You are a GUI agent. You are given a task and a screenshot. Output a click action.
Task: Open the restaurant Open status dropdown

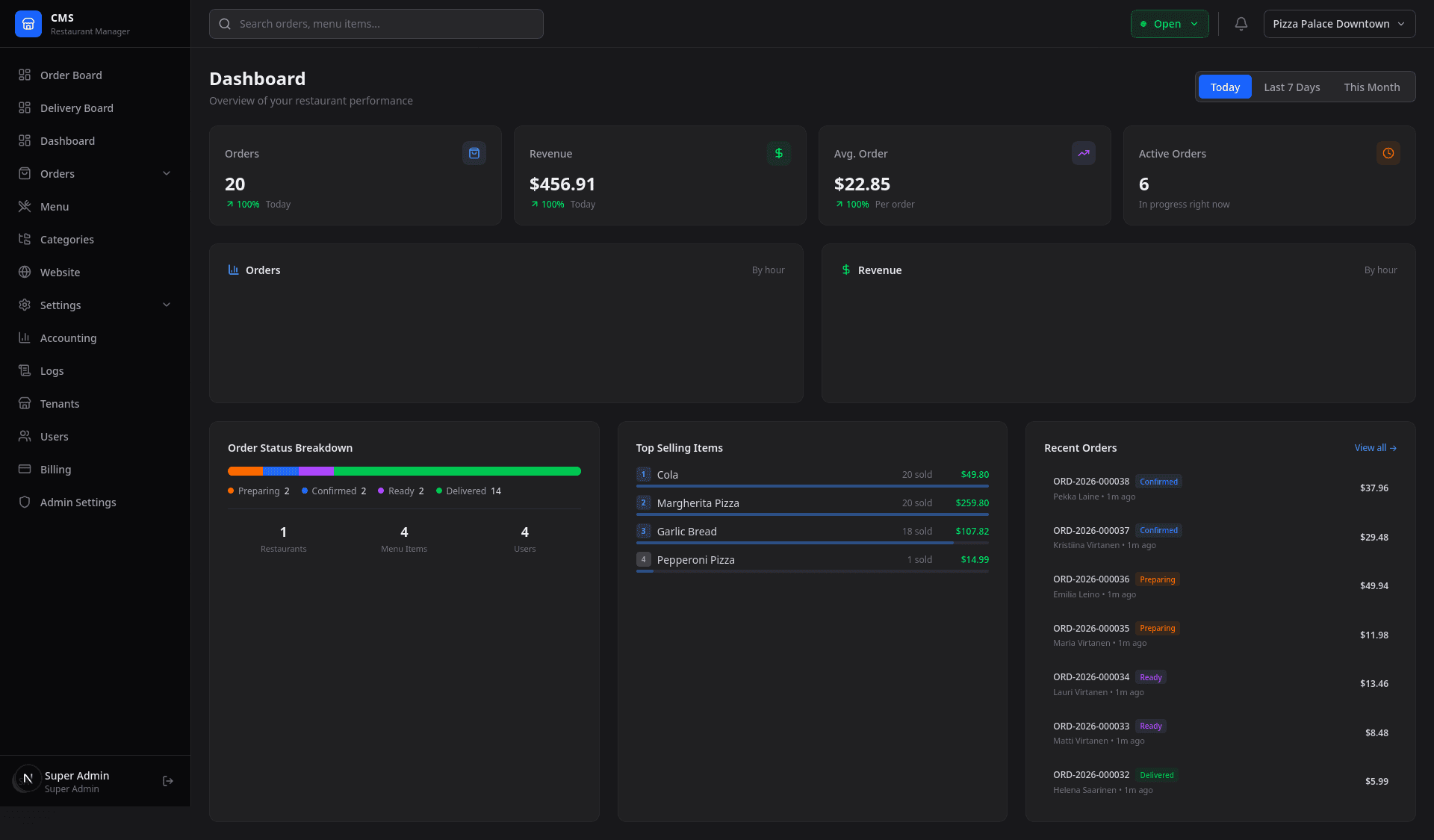[x=1170, y=24]
